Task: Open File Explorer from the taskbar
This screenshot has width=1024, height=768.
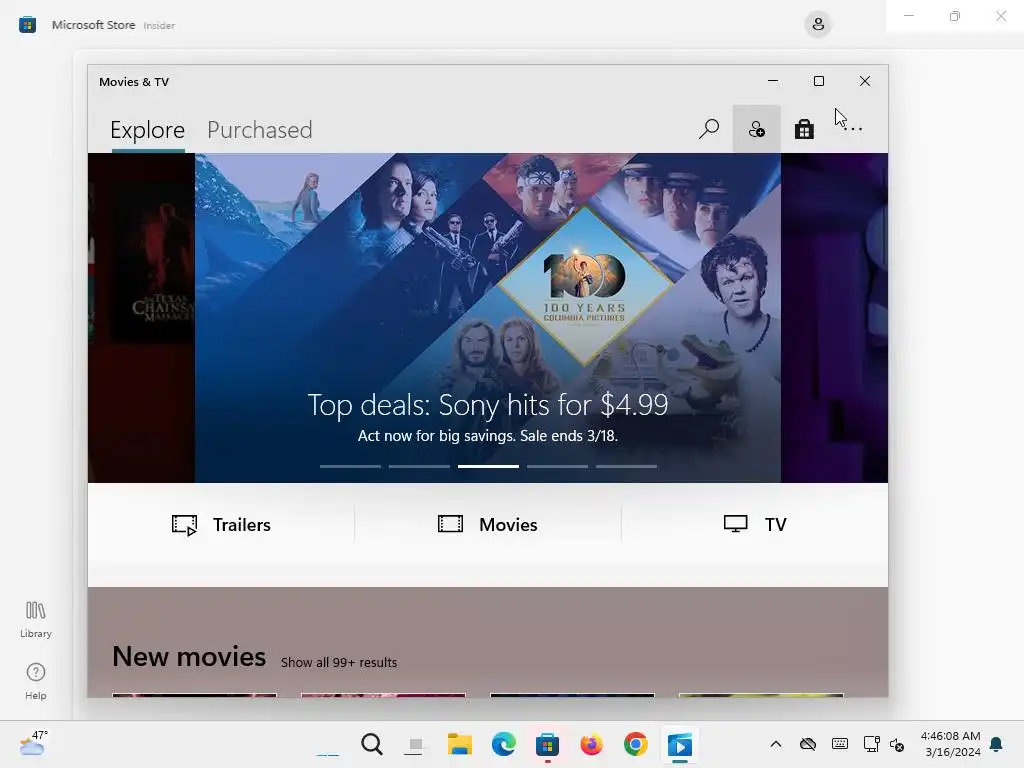Action: point(460,744)
